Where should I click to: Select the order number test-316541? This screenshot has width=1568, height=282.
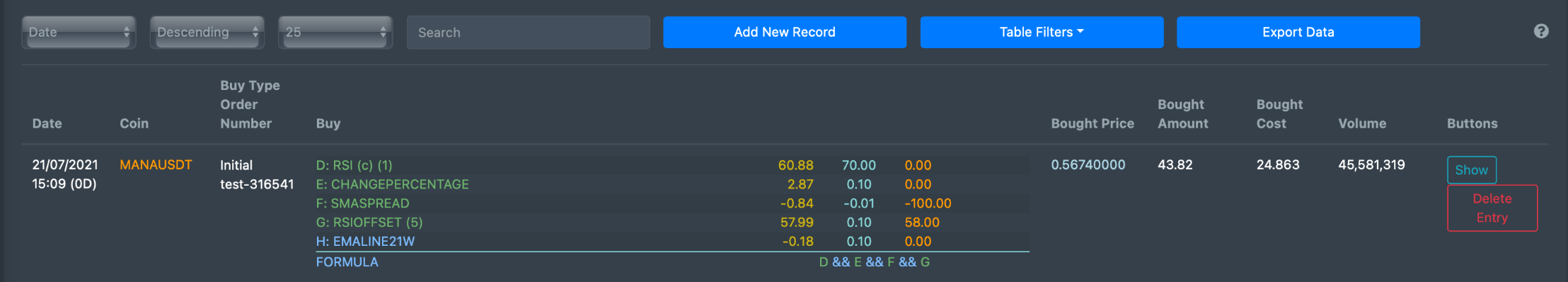point(257,184)
